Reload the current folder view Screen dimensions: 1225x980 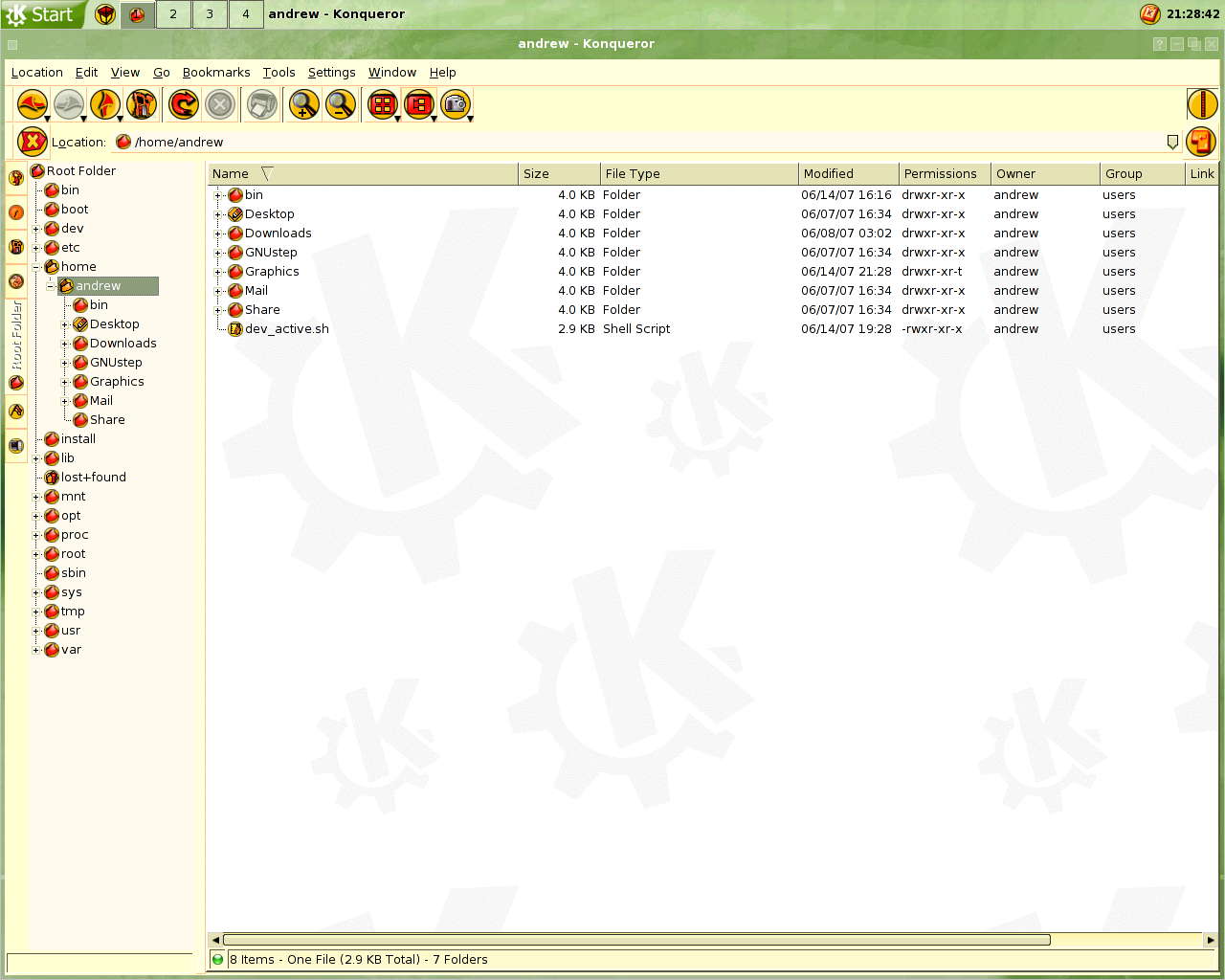pos(183,104)
